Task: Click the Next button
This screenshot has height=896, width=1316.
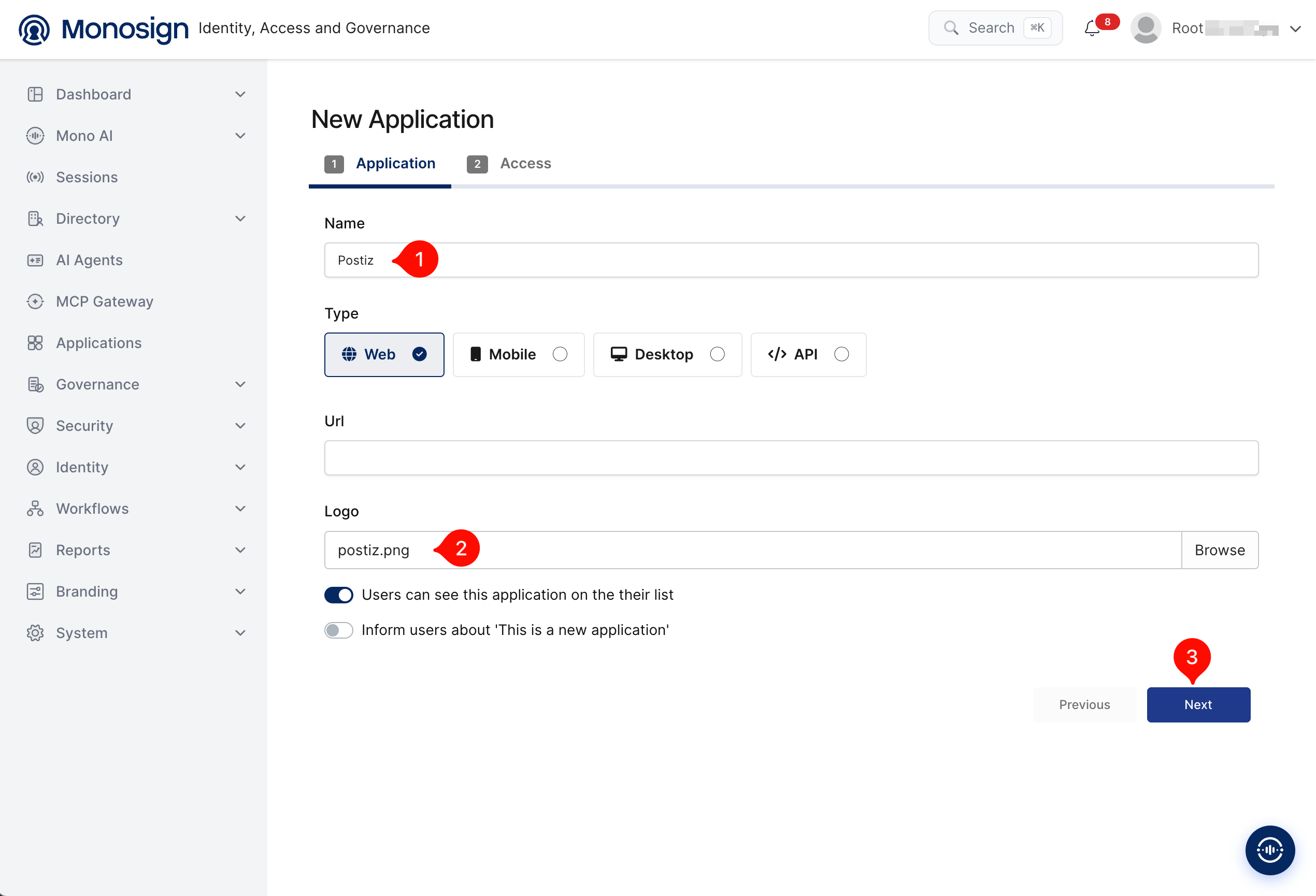Action: [x=1198, y=705]
